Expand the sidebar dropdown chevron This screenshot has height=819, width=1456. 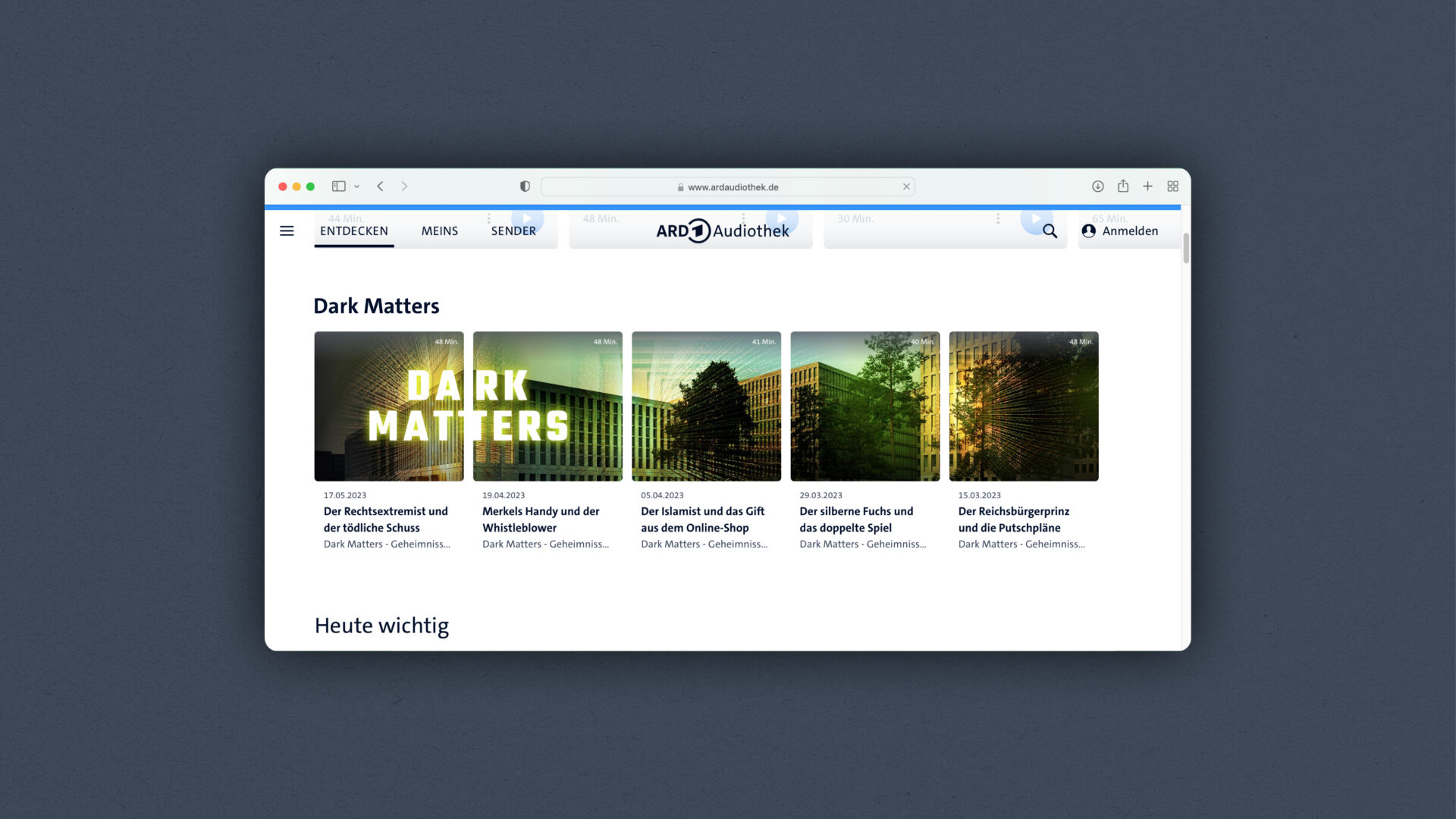[356, 187]
